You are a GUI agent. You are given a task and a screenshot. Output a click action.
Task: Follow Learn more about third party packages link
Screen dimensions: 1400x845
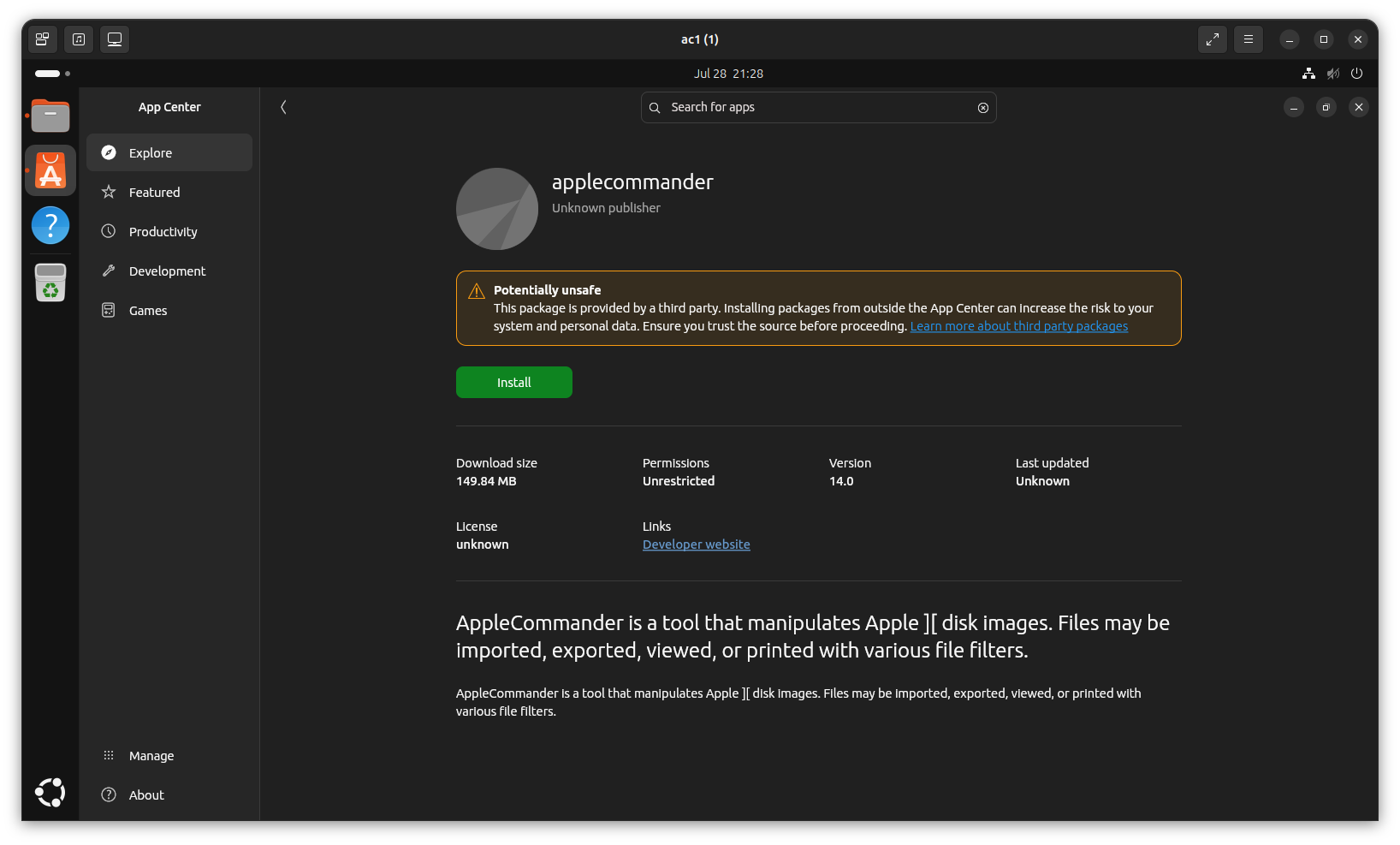point(1019,326)
